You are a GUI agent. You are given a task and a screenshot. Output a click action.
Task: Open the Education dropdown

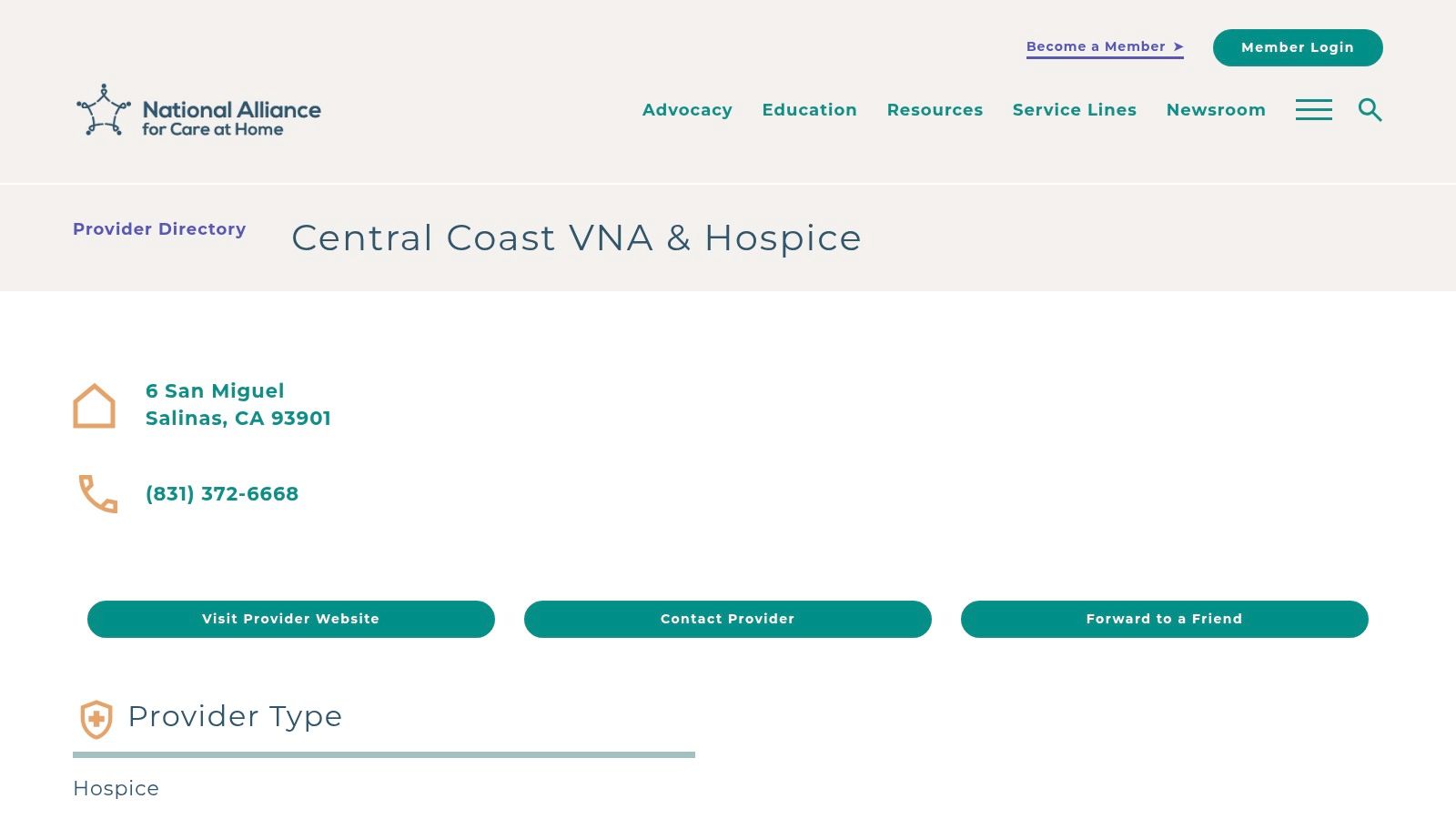pyautogui.click(x=809, y=109)
